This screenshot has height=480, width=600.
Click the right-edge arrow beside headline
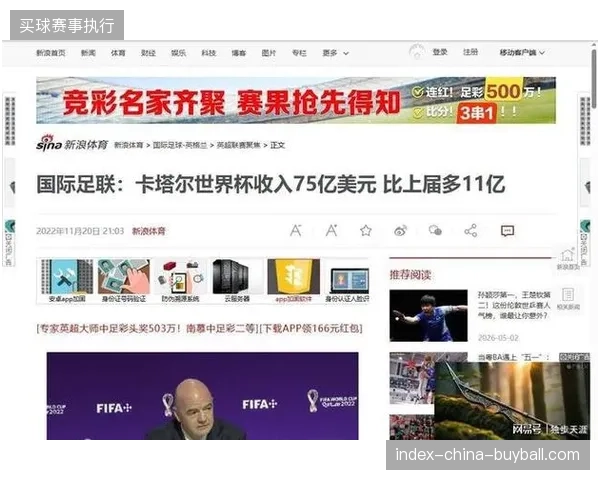tap(588, 187)
